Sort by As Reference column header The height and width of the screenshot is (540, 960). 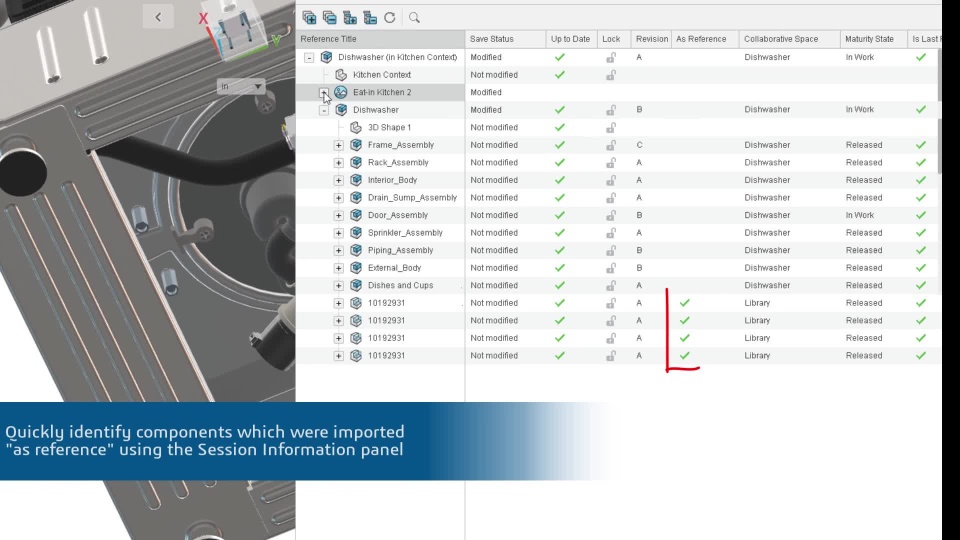click(705, 39)
